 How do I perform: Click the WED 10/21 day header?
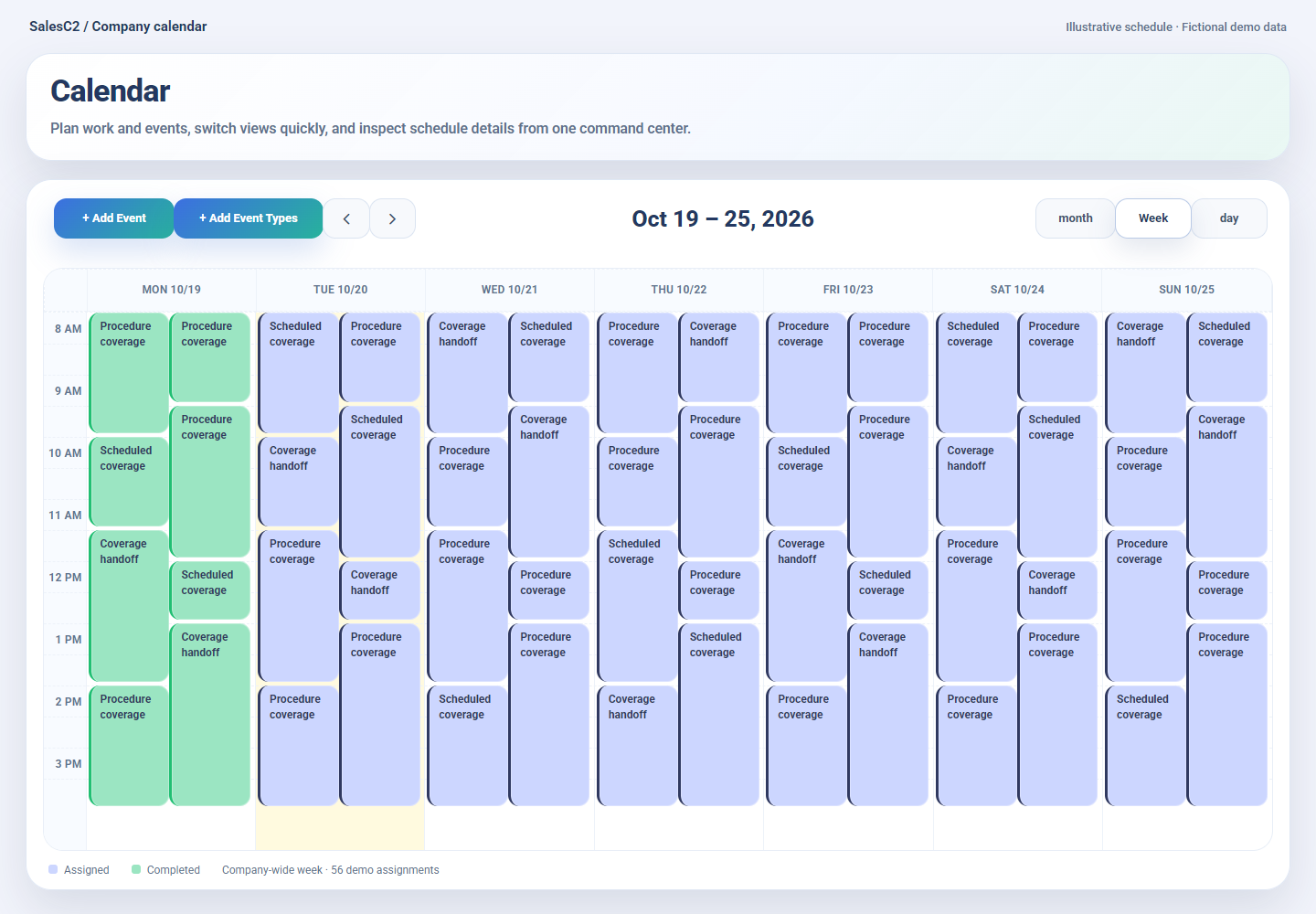click(x=510, y=290)
